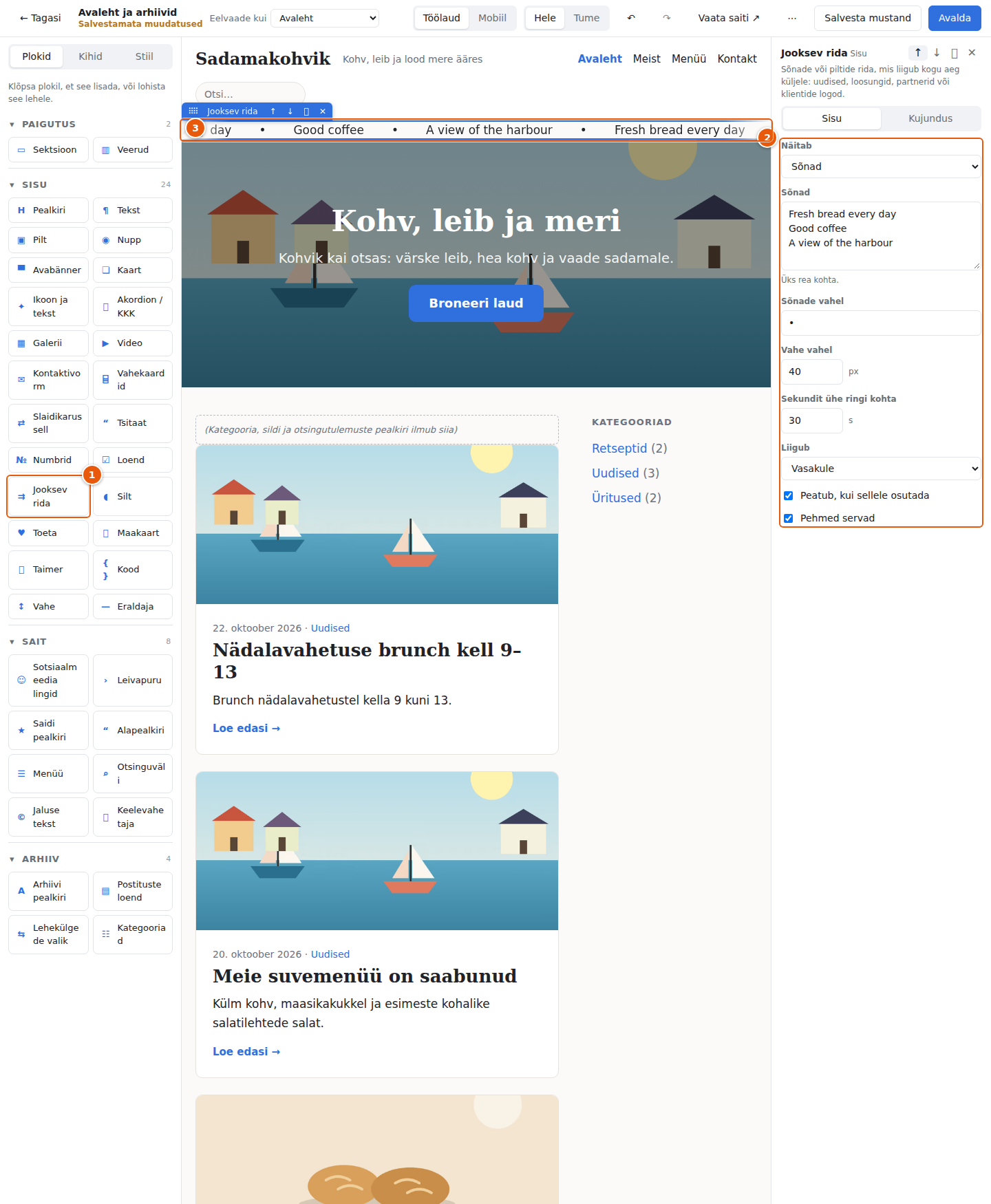Open the three-dots more options menu

[792, 18]
